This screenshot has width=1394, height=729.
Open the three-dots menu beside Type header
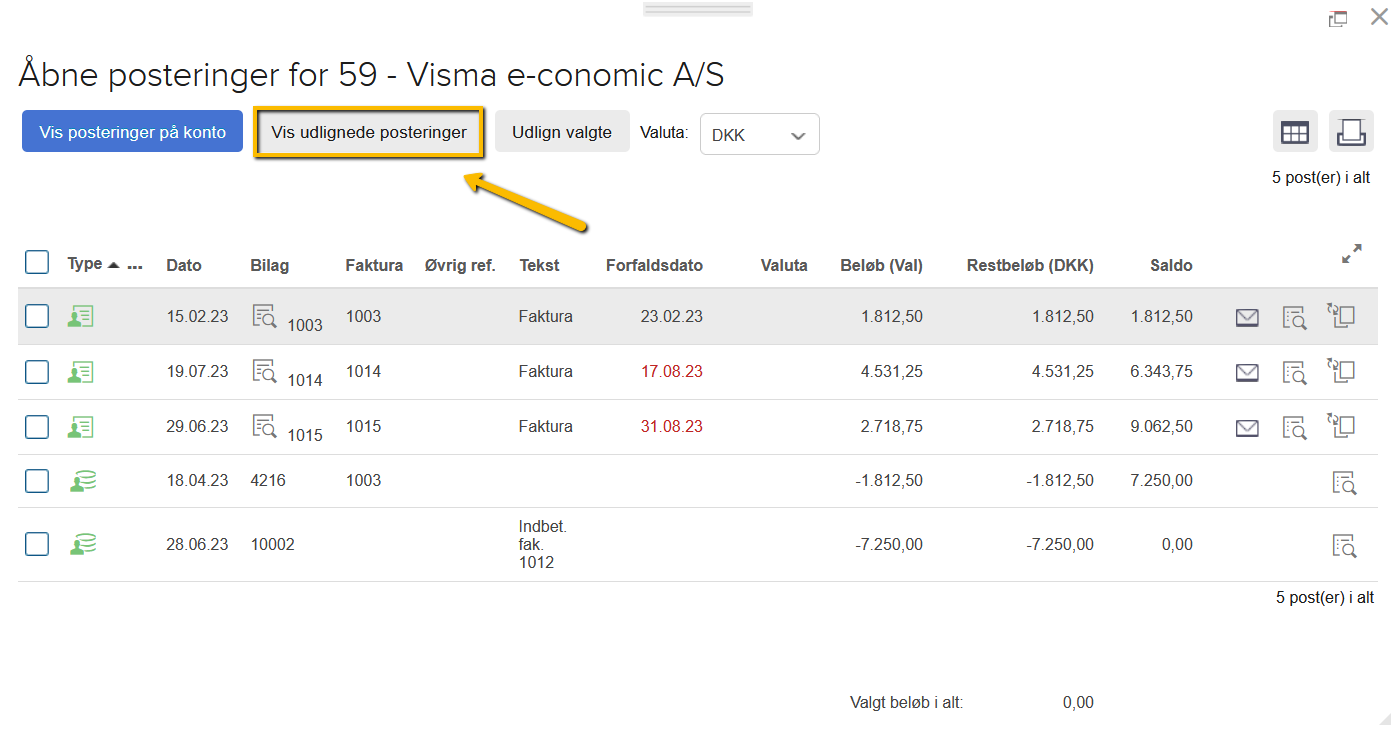point(136,267)
